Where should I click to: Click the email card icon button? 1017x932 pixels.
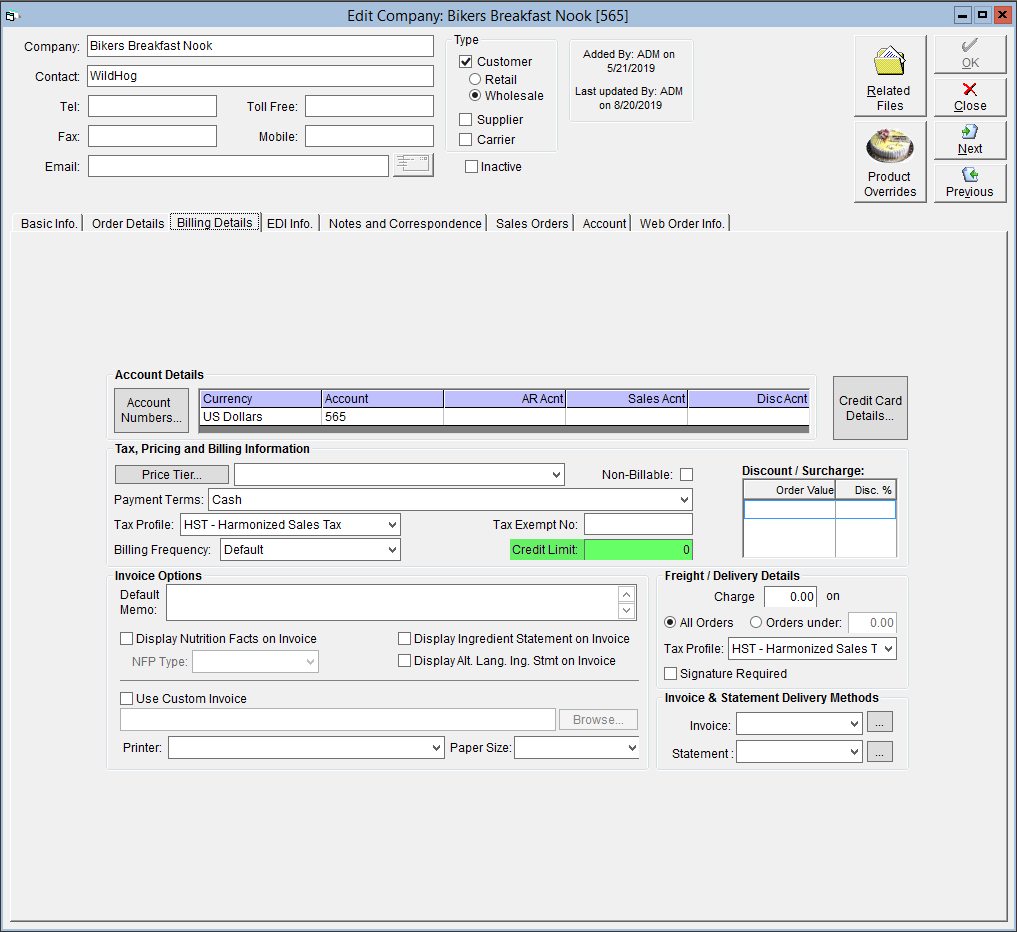pyautogui.click(x=413, y=165)
